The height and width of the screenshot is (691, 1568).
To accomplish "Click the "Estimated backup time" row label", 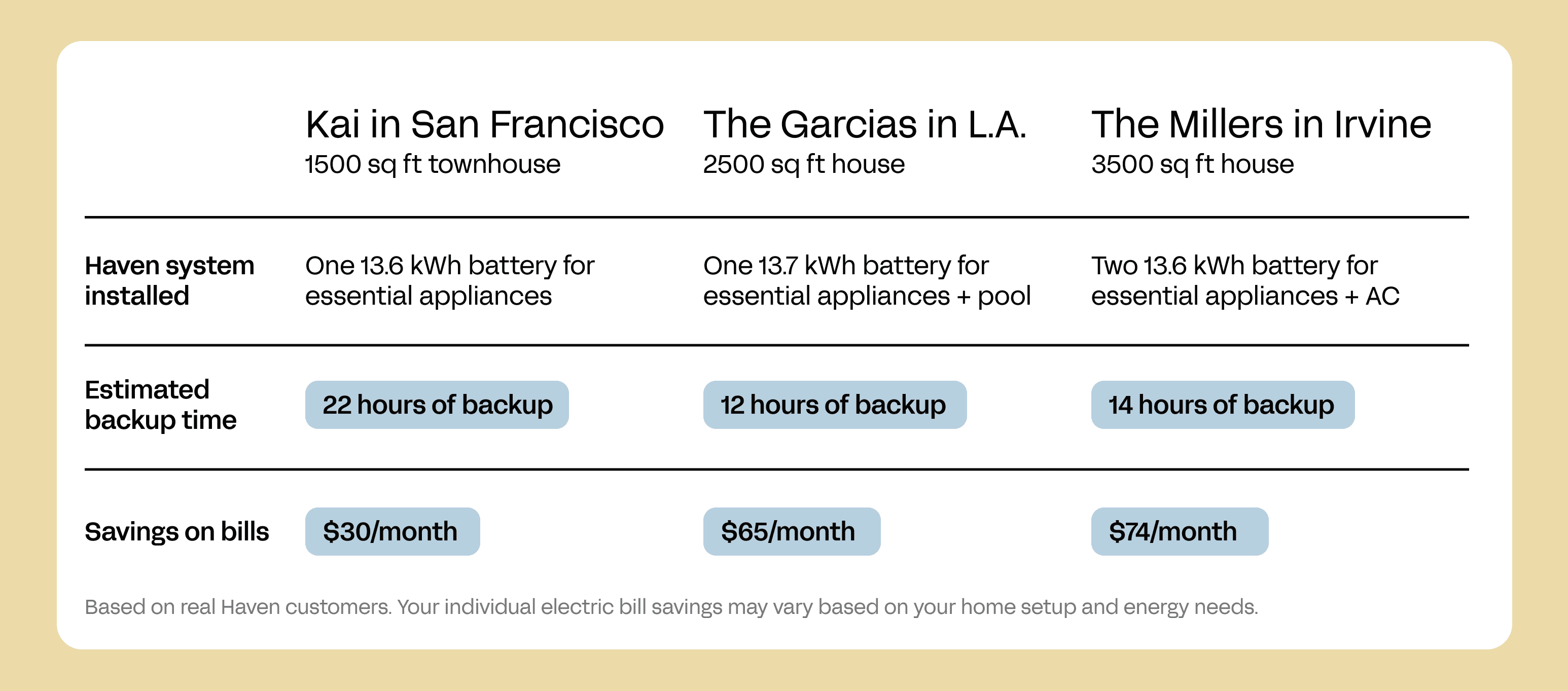I will pos(160,405).
